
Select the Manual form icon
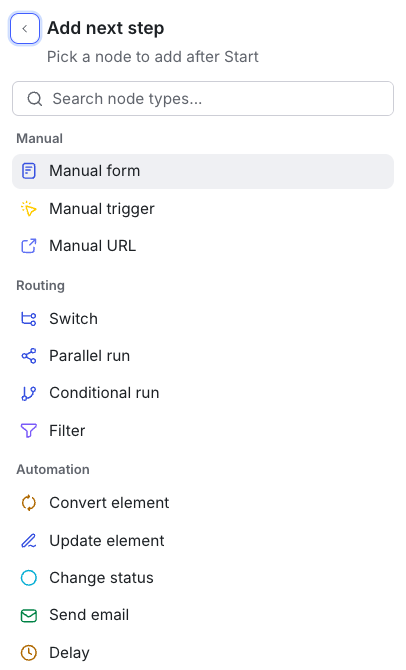[29, 171]
